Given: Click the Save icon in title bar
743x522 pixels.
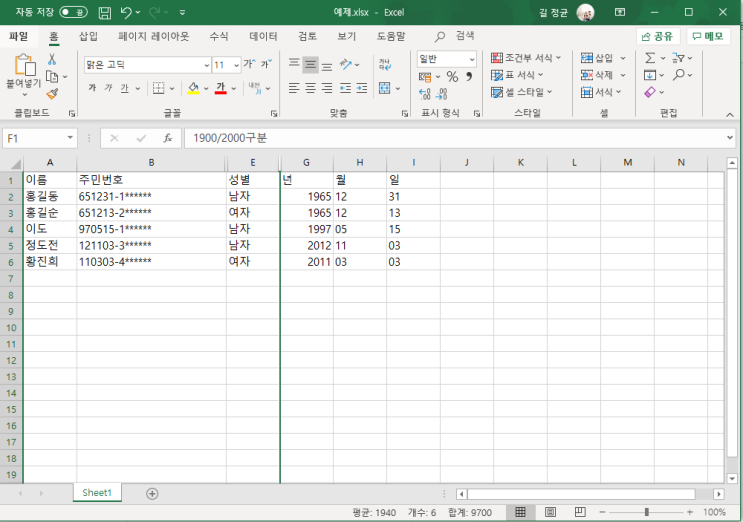Looking at the screenshot, I should point(105,13).
